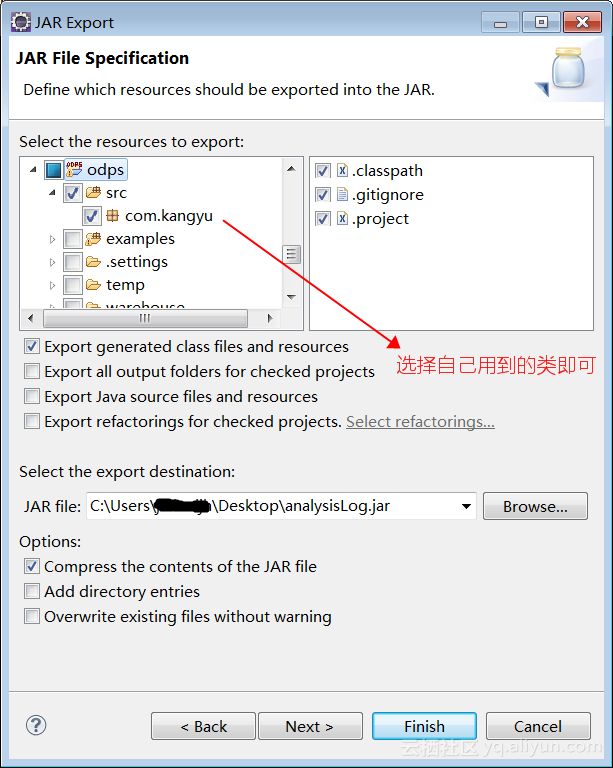Click the src source folder icon
Viewport: 613px width, 768px height.
point(93,192)
